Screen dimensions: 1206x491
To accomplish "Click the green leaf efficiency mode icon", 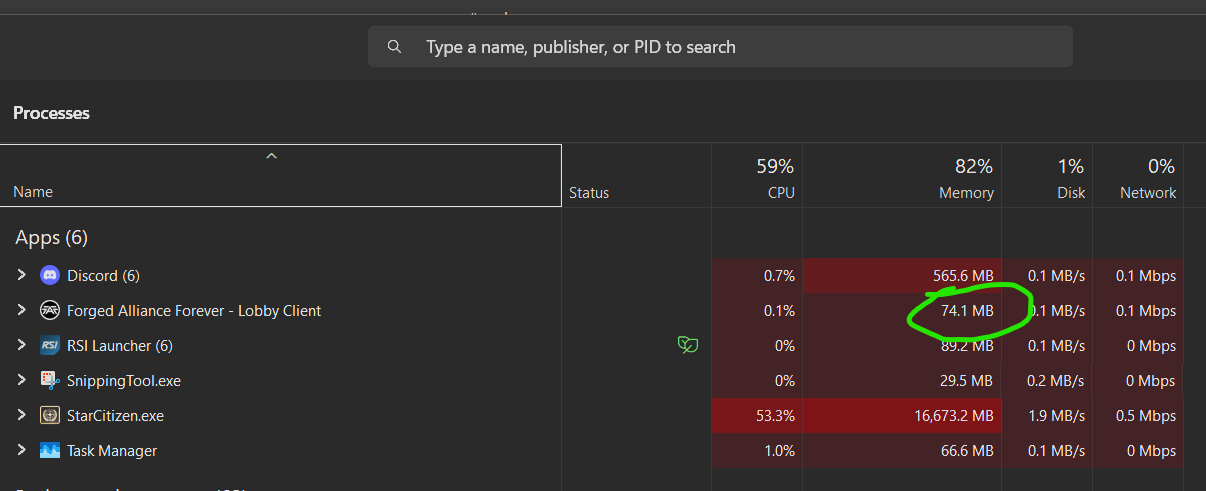I will coord(688,345).
